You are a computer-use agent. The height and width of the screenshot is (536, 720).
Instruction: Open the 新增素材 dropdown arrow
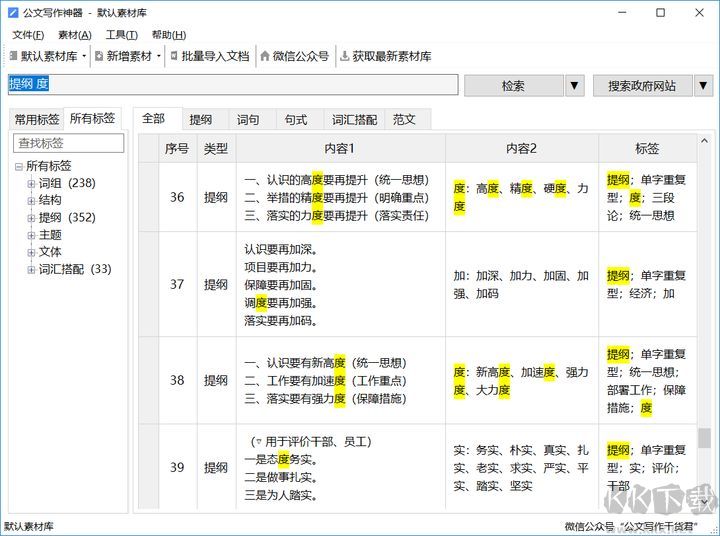[158, 56]
